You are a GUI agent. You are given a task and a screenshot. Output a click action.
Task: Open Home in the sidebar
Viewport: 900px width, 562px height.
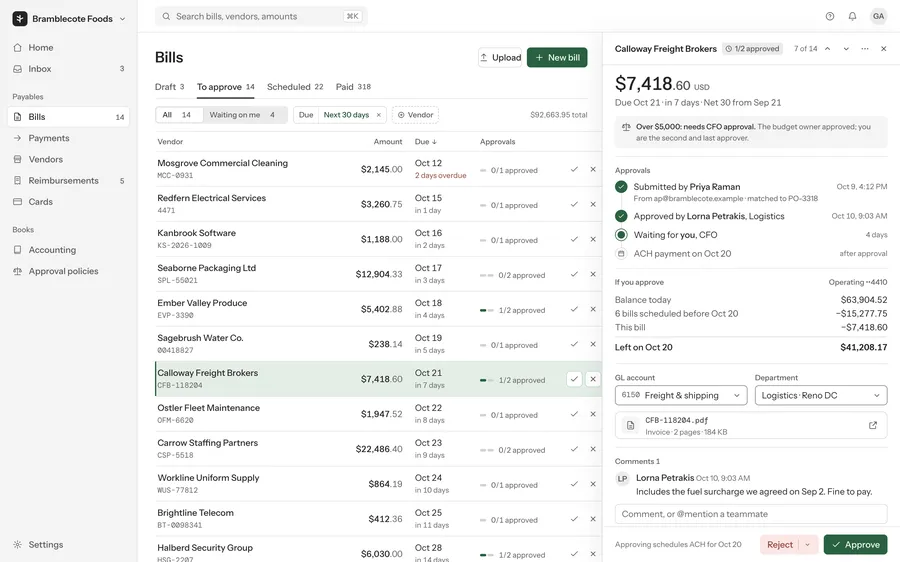click(69, 48)
